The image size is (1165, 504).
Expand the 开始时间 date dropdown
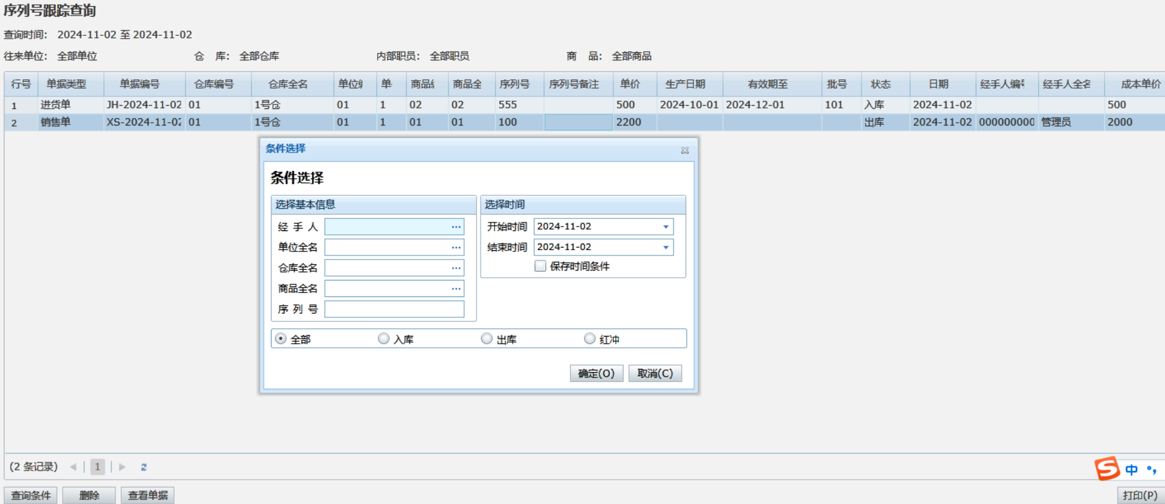tap(666, 227)
